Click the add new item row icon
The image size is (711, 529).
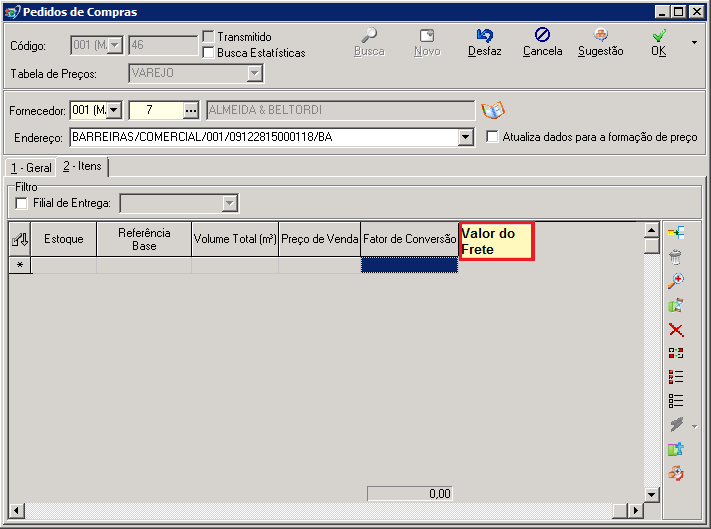click(x=676, y=233)
